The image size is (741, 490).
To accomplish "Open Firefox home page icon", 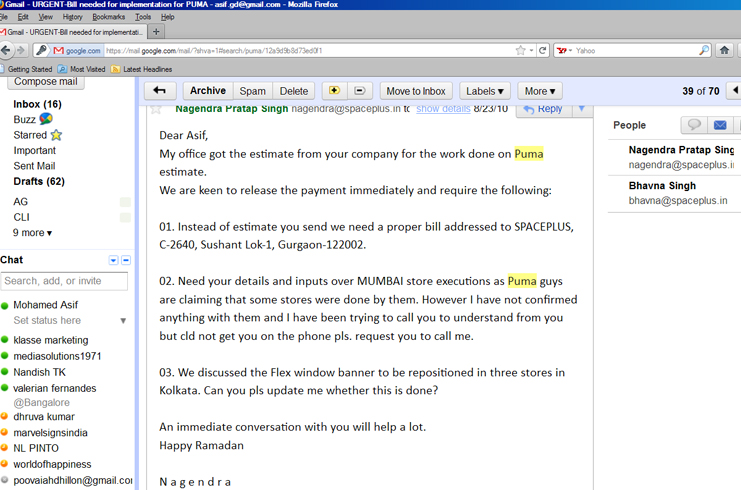I will [x=725, y=50].
